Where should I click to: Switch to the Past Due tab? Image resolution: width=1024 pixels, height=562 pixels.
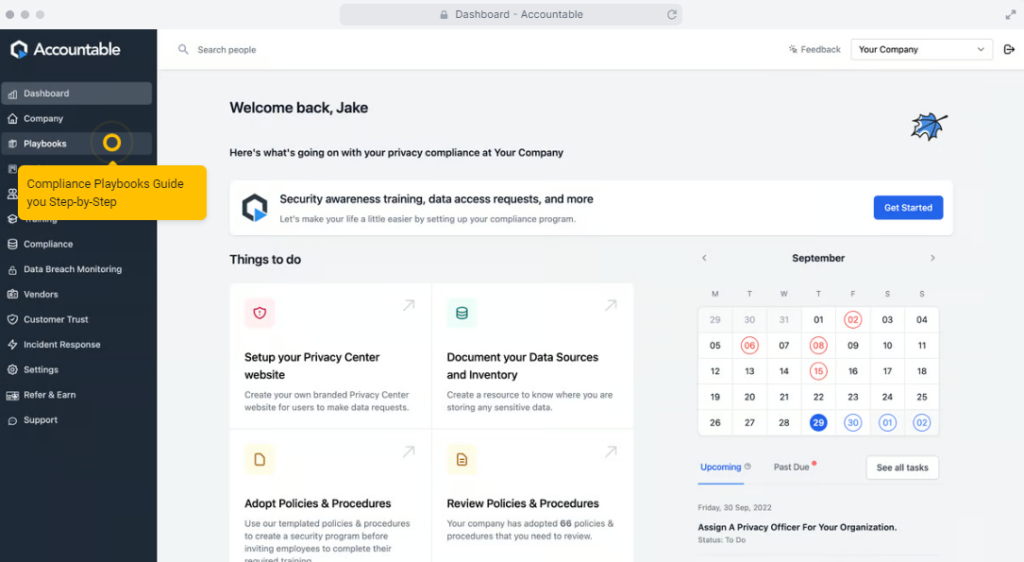[792, 467]
